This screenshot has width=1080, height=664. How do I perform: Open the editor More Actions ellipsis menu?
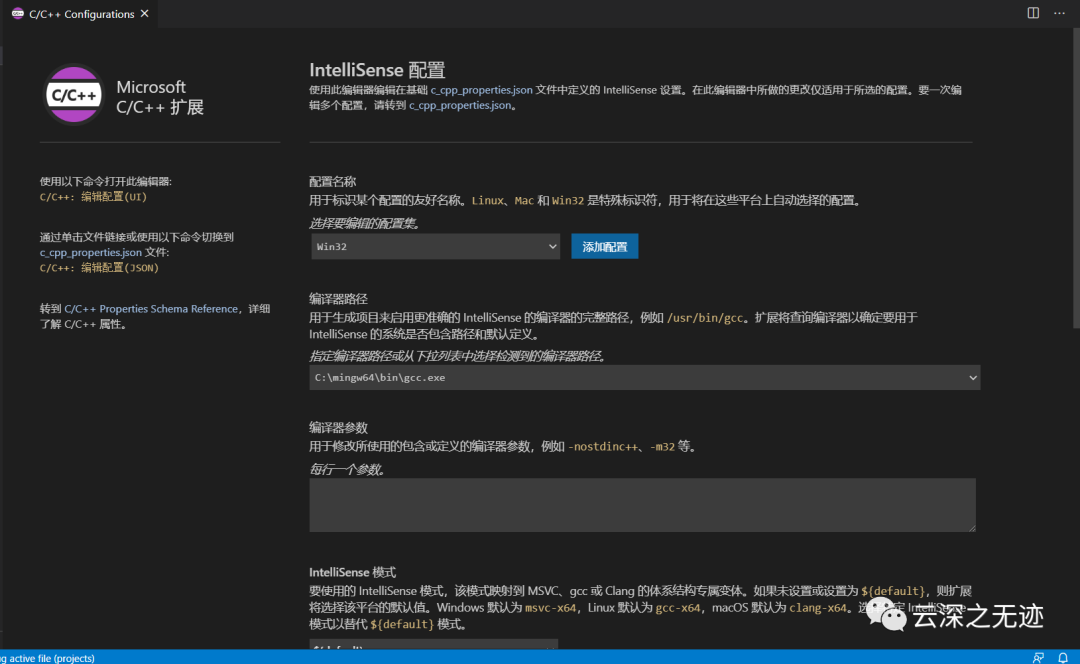[1059, 13]
